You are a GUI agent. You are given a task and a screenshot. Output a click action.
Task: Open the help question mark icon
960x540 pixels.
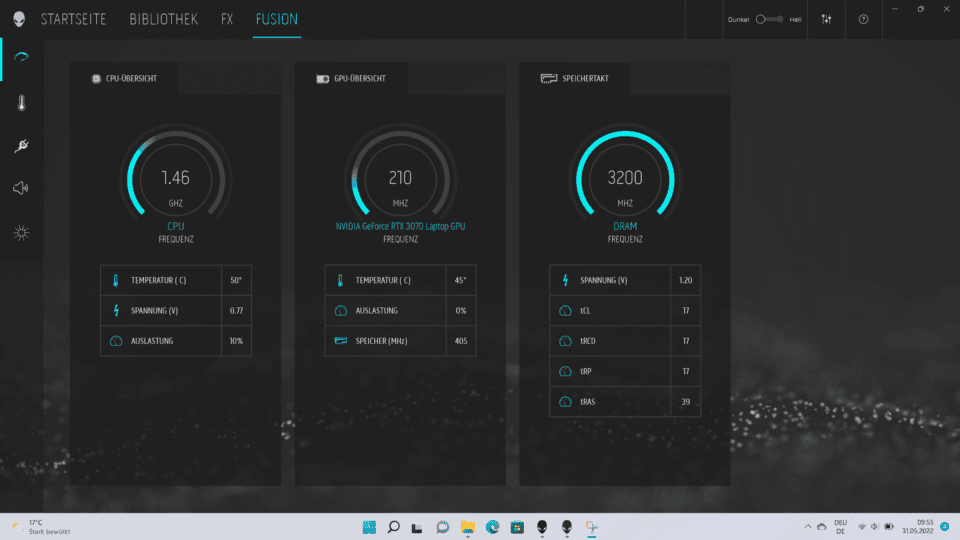coord(864,19)
